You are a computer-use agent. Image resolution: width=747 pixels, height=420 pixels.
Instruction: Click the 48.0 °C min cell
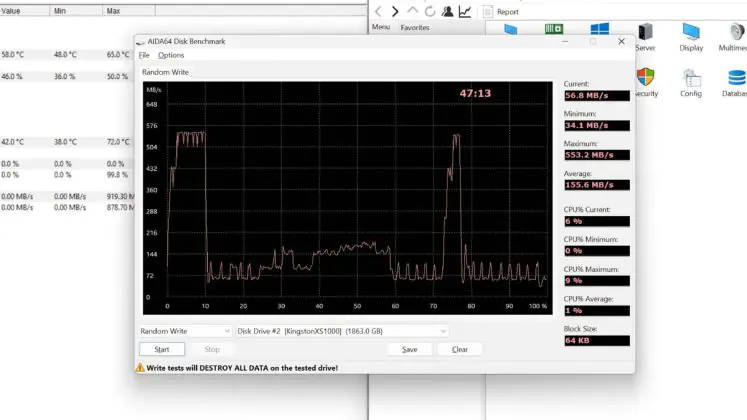pos(65,55)
